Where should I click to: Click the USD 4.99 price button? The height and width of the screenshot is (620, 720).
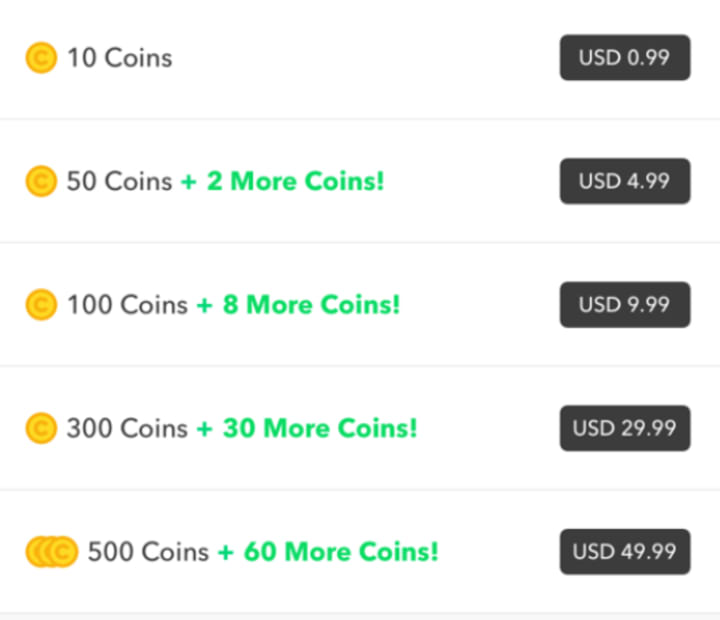pyautogui.click(x=624, y=181)
